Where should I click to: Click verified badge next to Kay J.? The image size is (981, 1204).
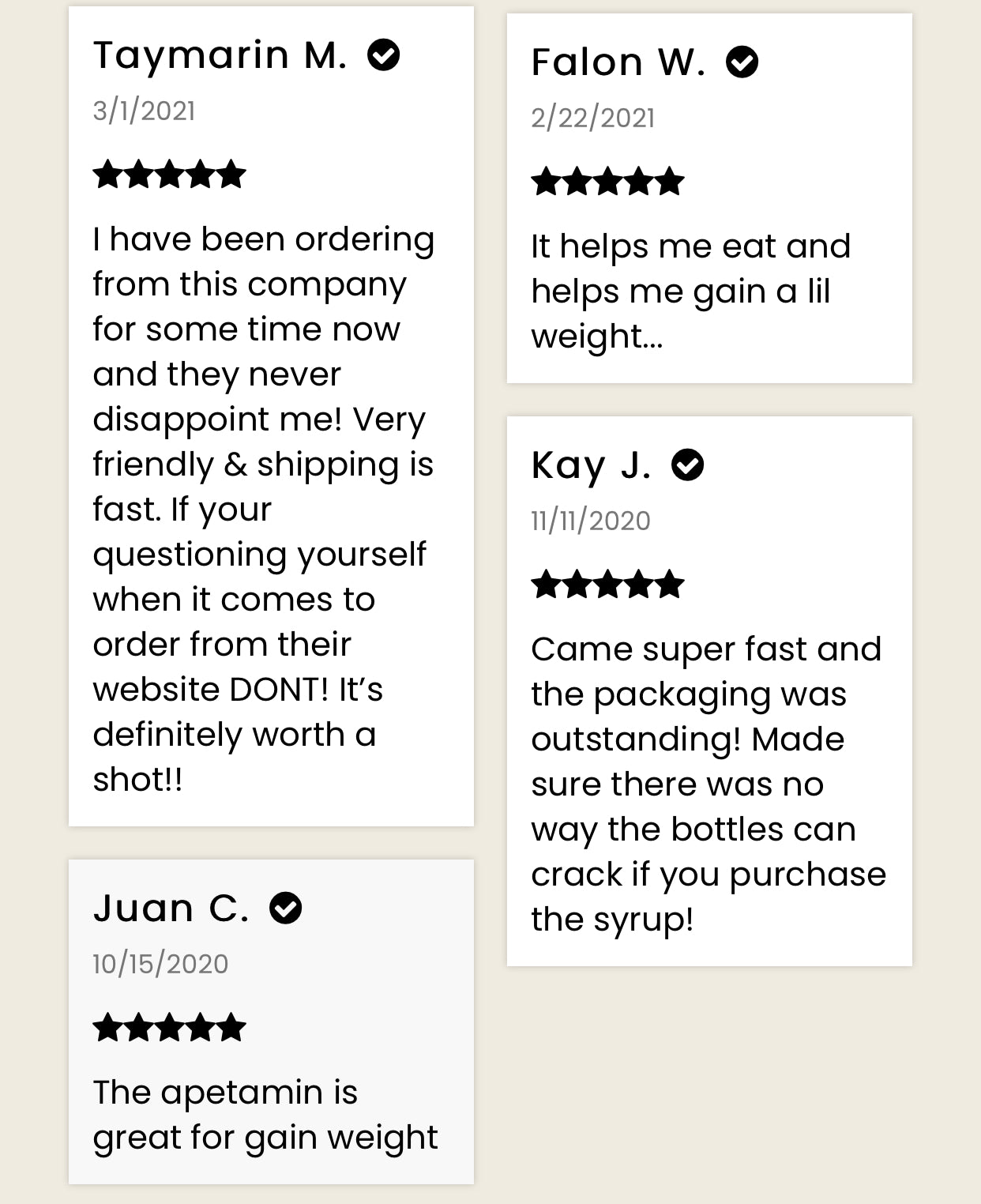tap(688, 465)
